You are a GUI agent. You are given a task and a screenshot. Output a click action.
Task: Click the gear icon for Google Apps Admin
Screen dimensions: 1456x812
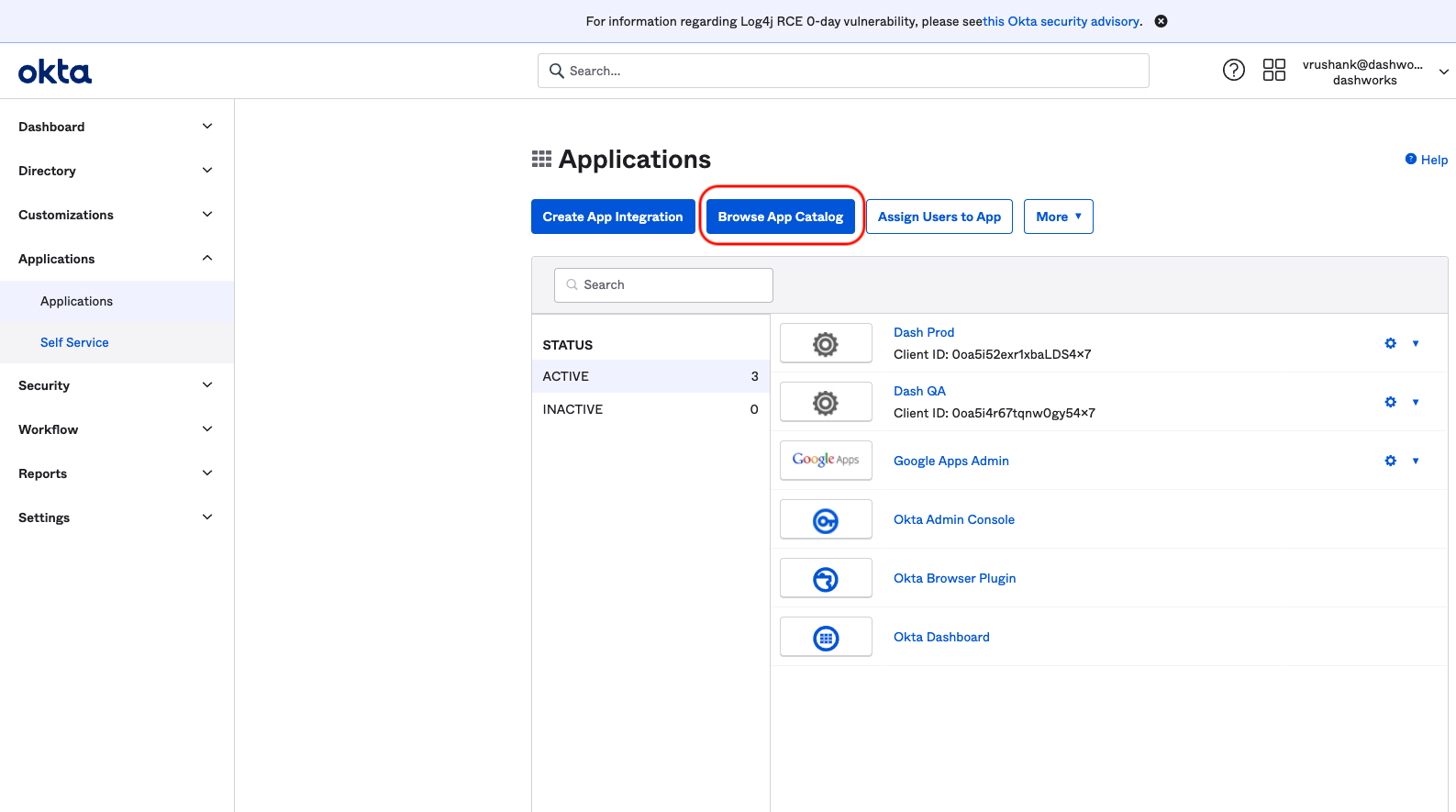coord(1390,461)
